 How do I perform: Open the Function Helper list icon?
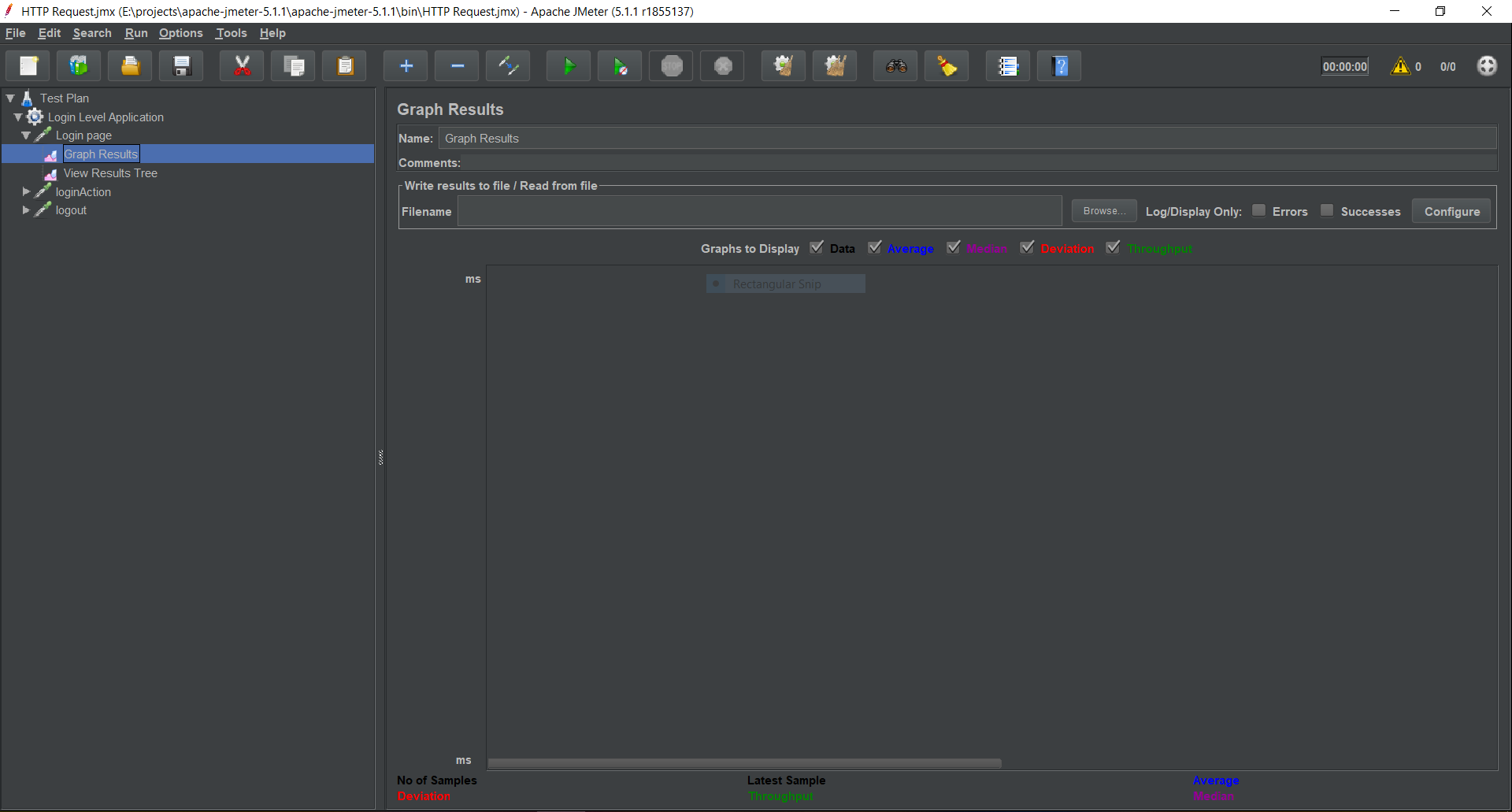tap(1008, 67)
